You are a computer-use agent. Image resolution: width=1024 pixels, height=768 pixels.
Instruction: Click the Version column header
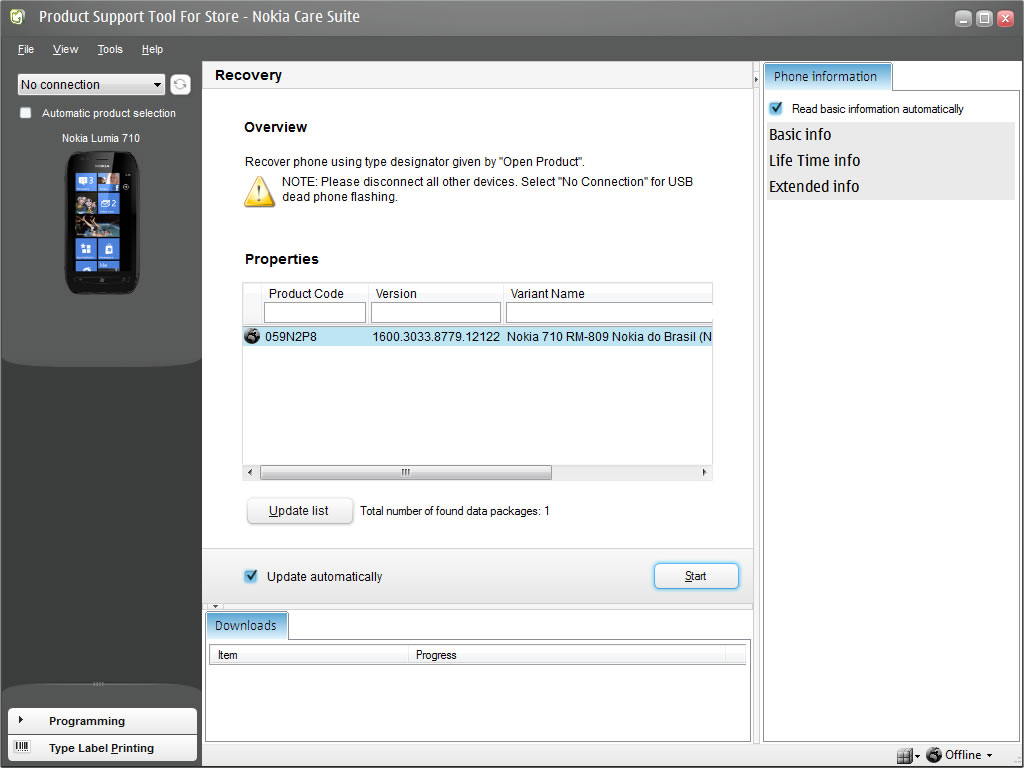click(x=436, y=293)
